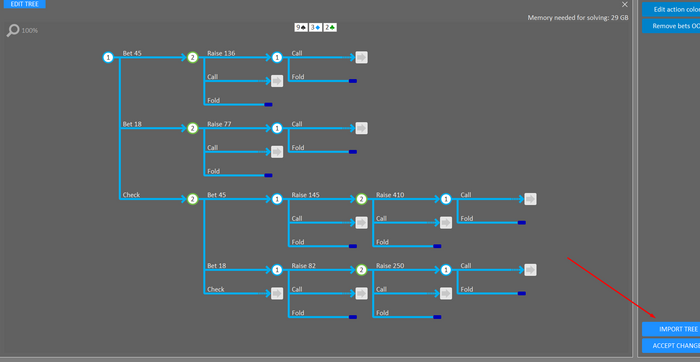Screen dimensions: 700x362
Task: Select player 2 node after Check
Action: pyautogui.click(x=192, y=199)
